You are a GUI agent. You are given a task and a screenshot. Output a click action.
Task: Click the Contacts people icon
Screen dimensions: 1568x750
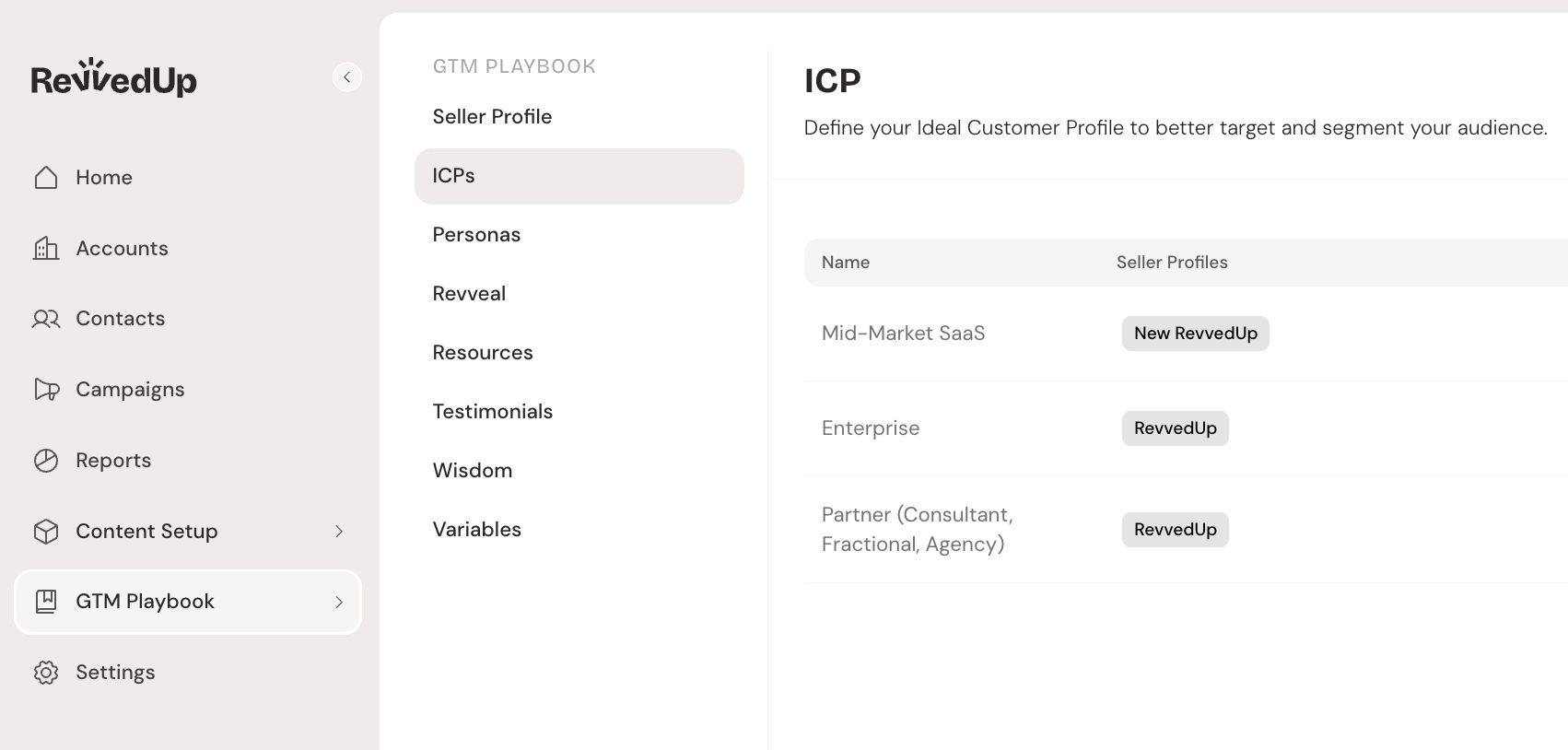(x=46, y=319)
